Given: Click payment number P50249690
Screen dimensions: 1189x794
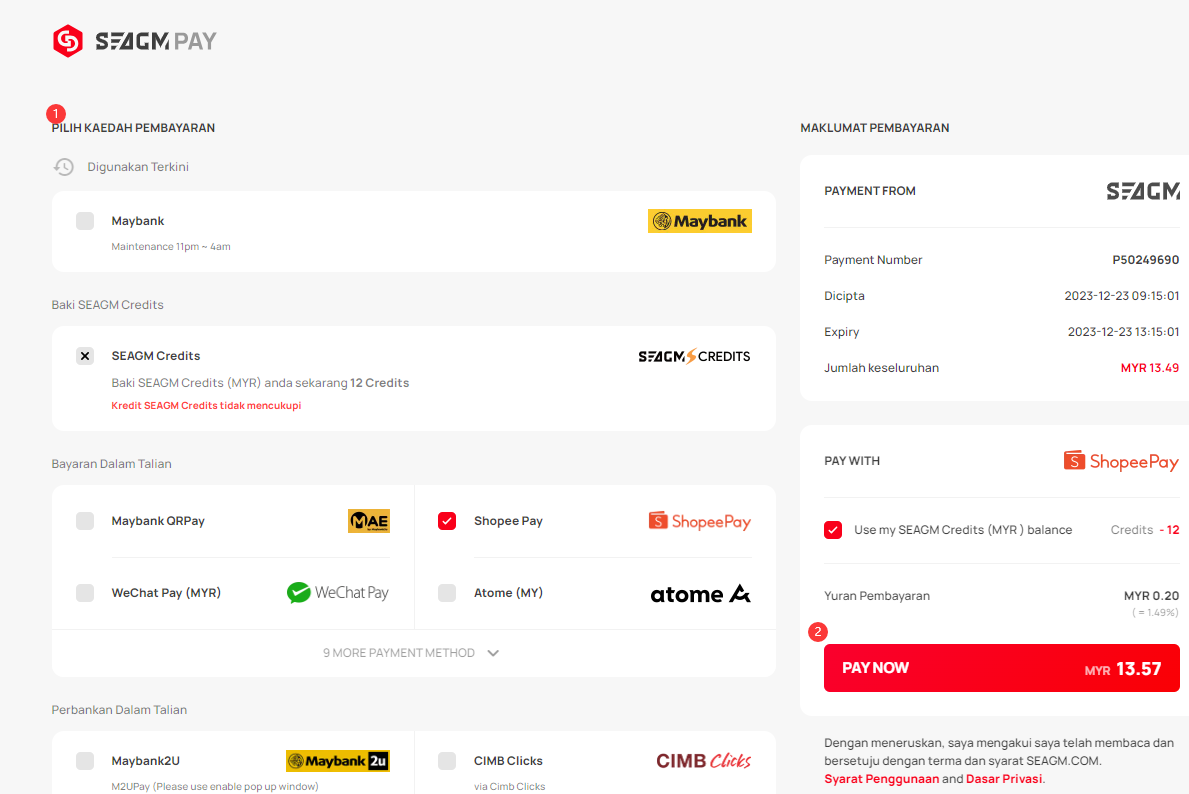Looking at the screenshot, I should (x=1145, y=260).
